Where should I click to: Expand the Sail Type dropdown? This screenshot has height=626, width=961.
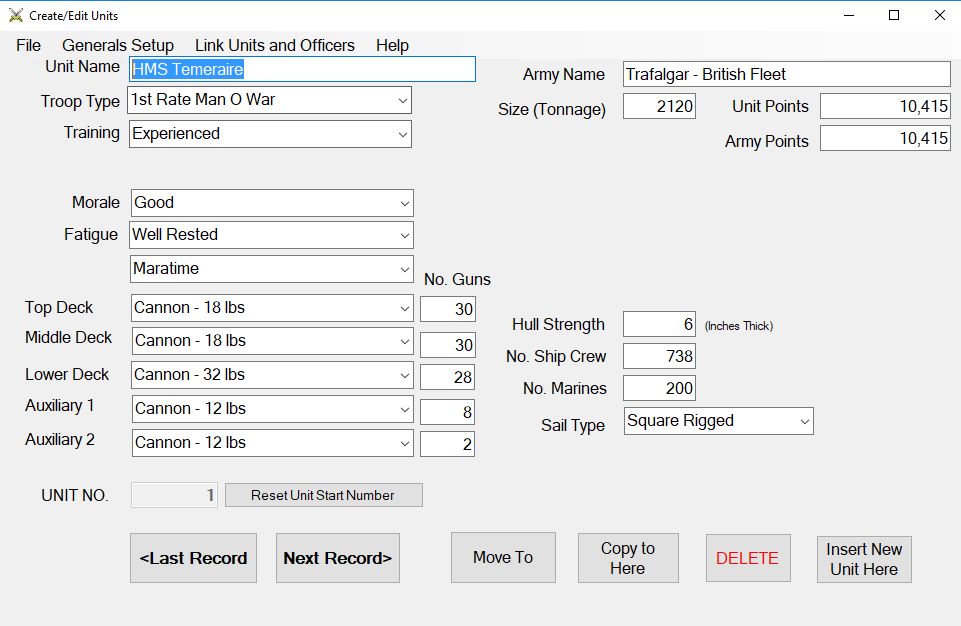[803, 421]
